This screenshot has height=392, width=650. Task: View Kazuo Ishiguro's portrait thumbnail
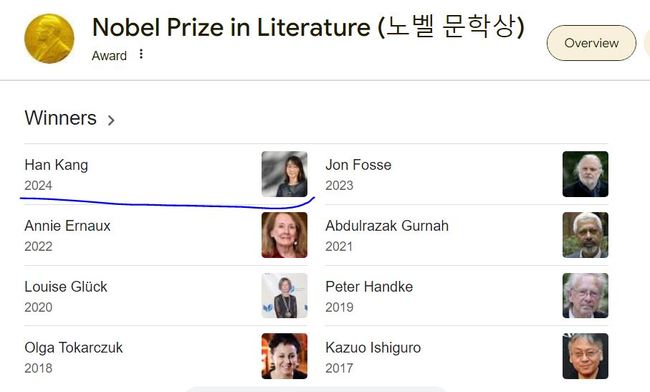[x=585, y=356]
